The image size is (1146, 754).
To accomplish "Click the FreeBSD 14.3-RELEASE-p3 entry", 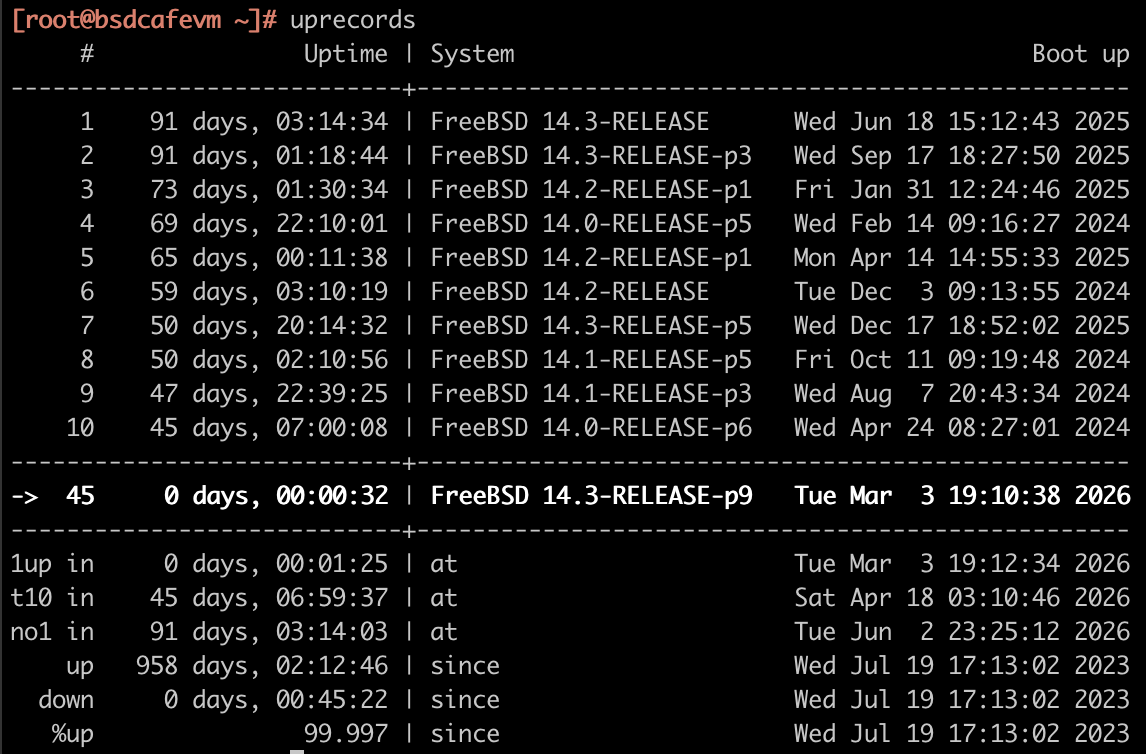I will coord(590,156).
